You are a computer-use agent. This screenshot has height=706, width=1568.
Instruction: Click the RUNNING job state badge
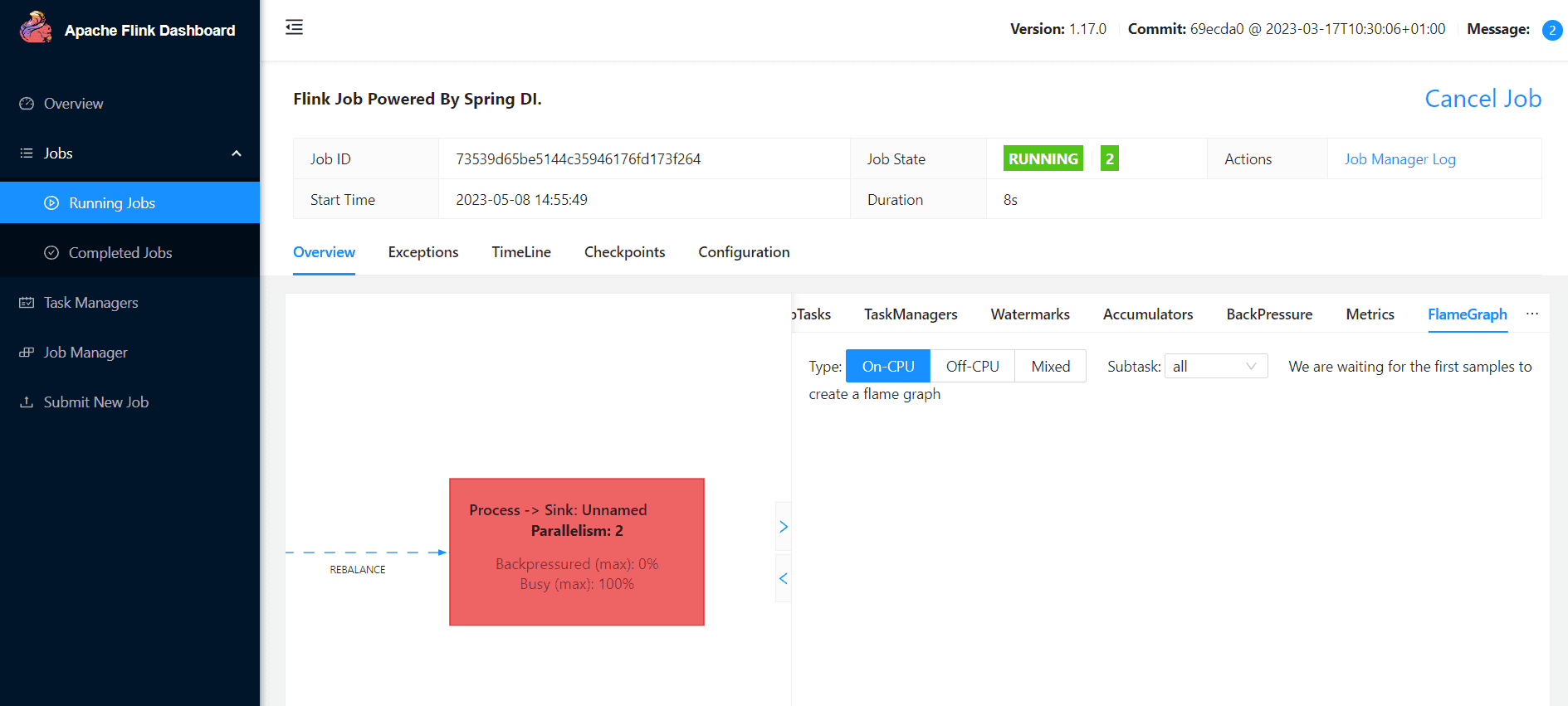[x=1043, y=158]
